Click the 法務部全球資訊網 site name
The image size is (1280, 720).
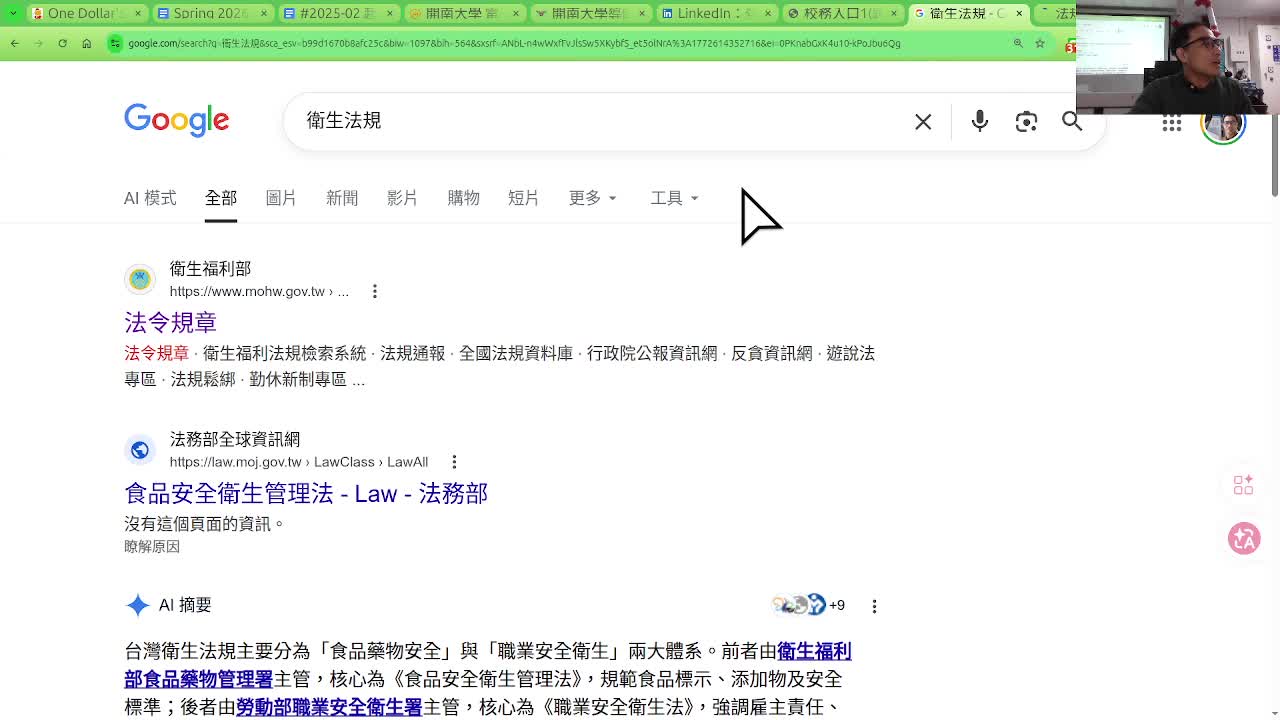point(235,440)
